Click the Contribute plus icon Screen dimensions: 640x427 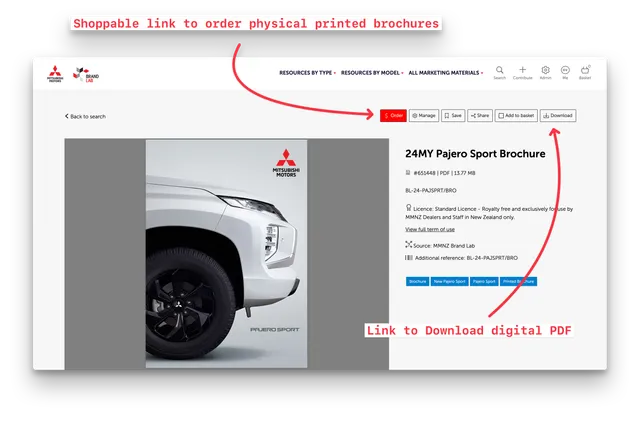pos(522,72)
